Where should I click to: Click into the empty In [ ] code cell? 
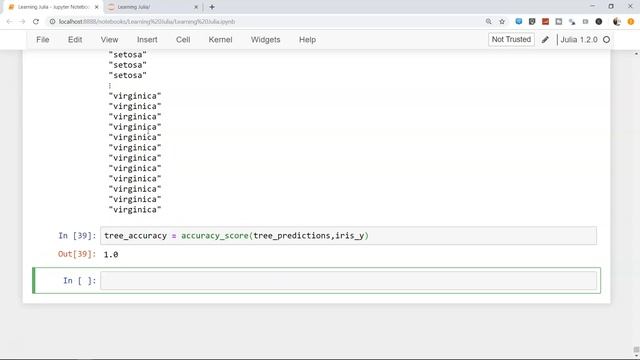click(349, 281)
